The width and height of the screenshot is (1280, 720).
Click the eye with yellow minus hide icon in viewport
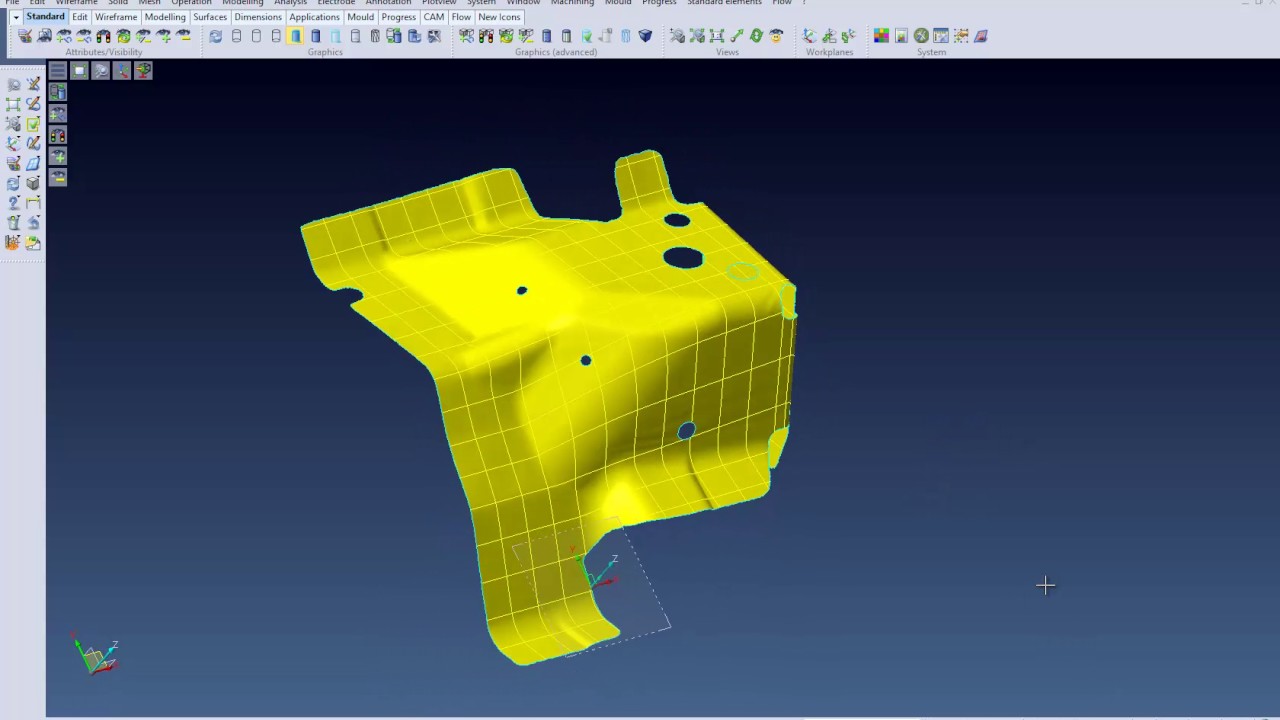tap(57, 178)
